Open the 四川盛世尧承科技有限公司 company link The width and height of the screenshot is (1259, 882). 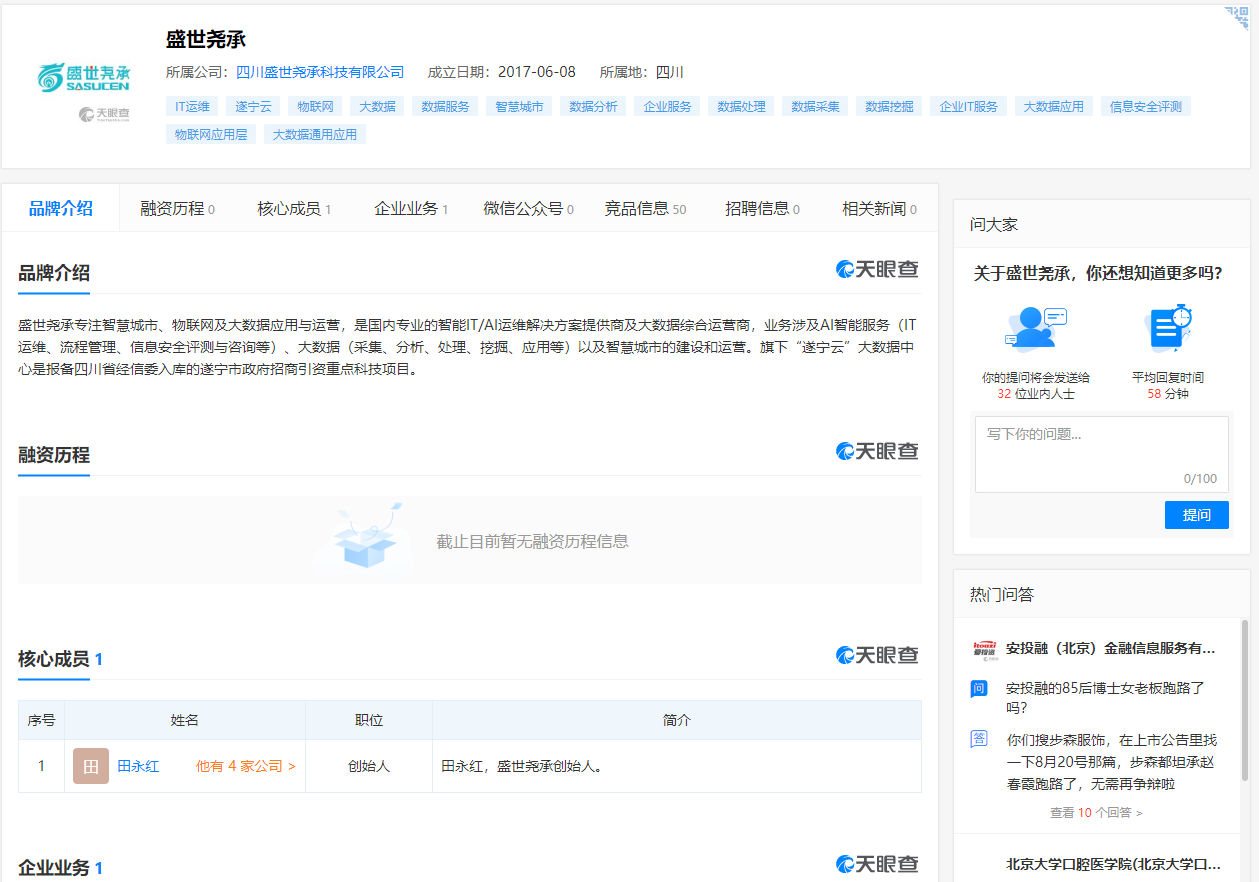coord(320,72)
